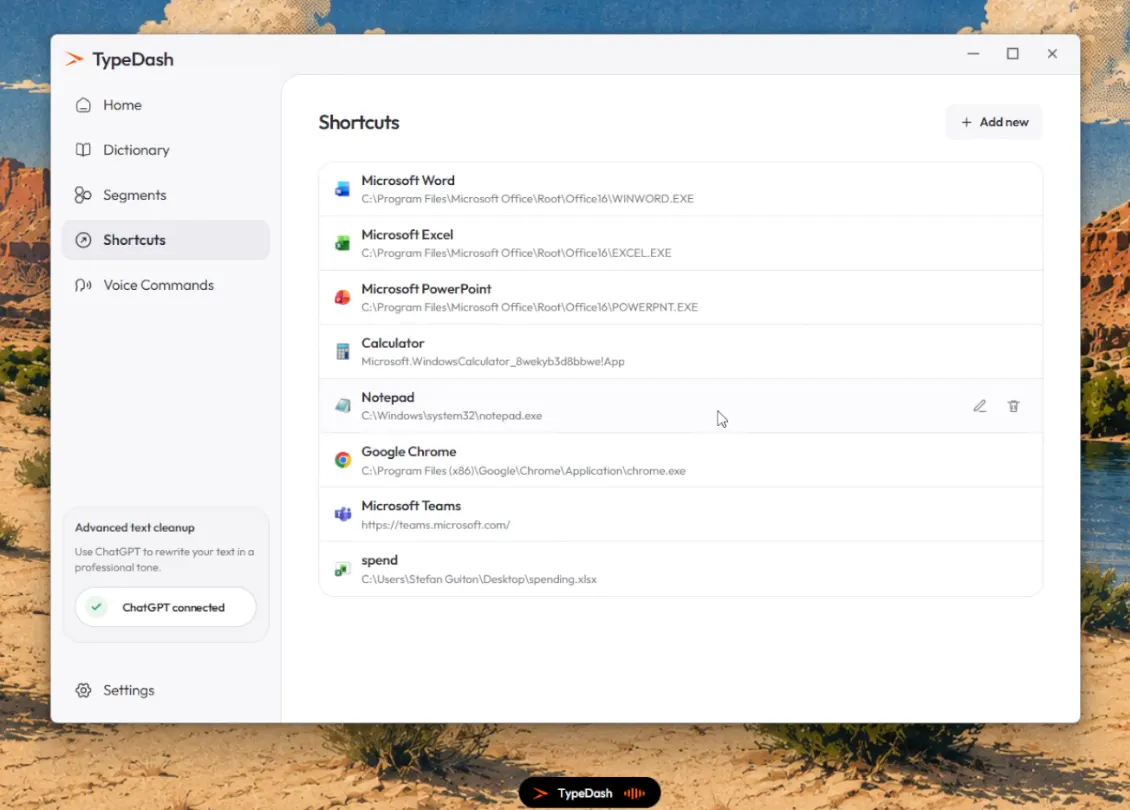Close the TypeDash window

1052,53
